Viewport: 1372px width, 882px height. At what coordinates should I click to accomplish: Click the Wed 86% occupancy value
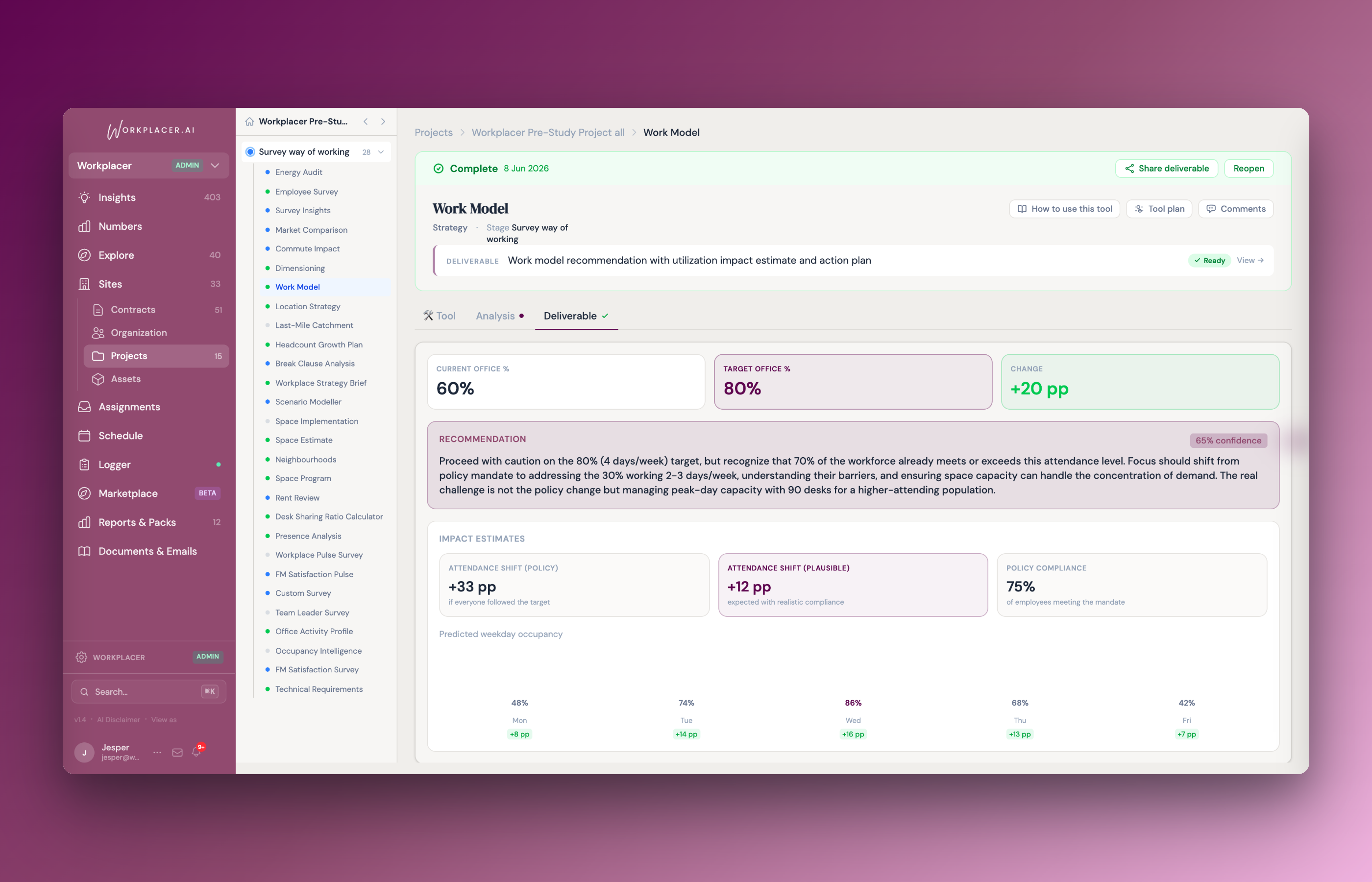tap(853, 703)
